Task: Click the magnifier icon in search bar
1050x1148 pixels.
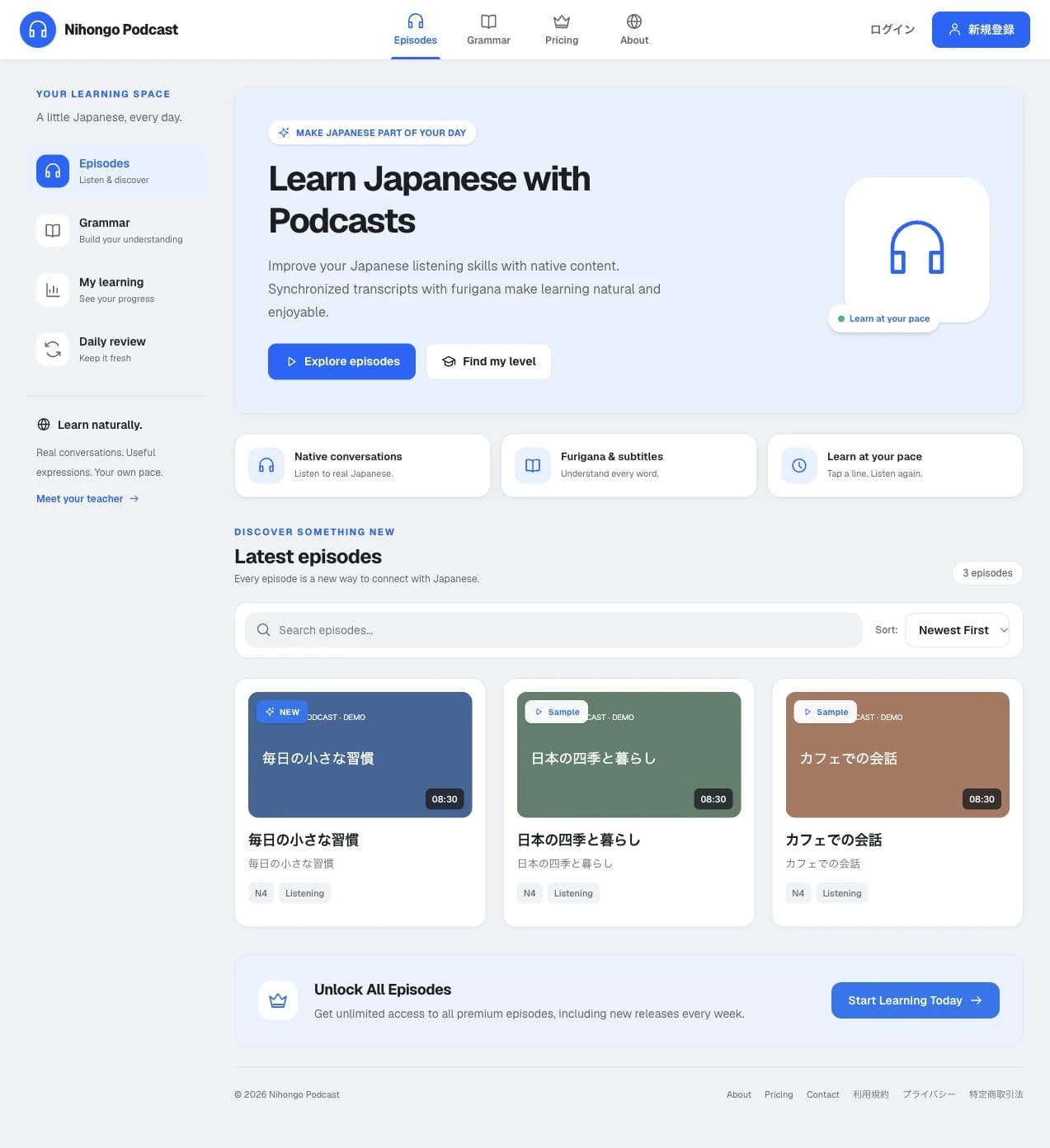Action: pos(263,630)
